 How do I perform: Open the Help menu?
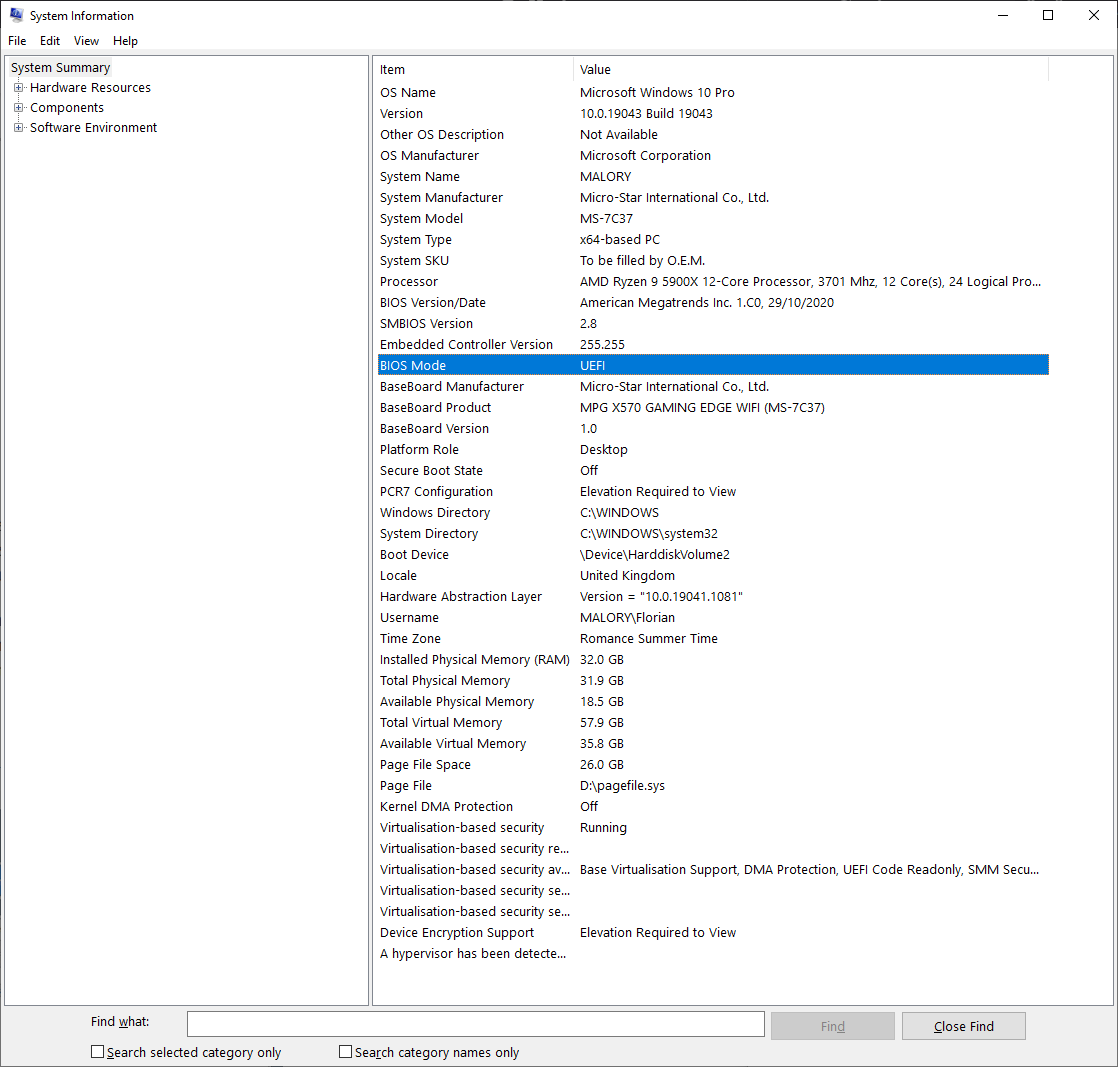[125, 40]
